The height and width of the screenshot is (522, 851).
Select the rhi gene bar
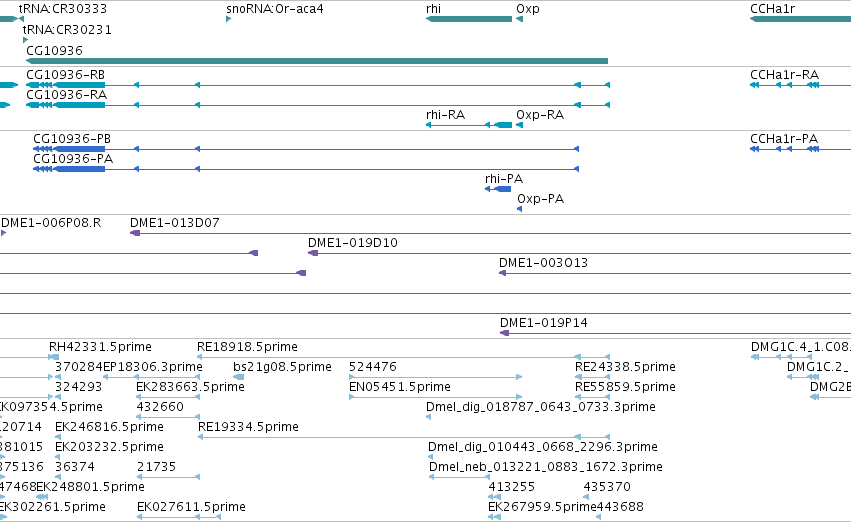point(469,19)
